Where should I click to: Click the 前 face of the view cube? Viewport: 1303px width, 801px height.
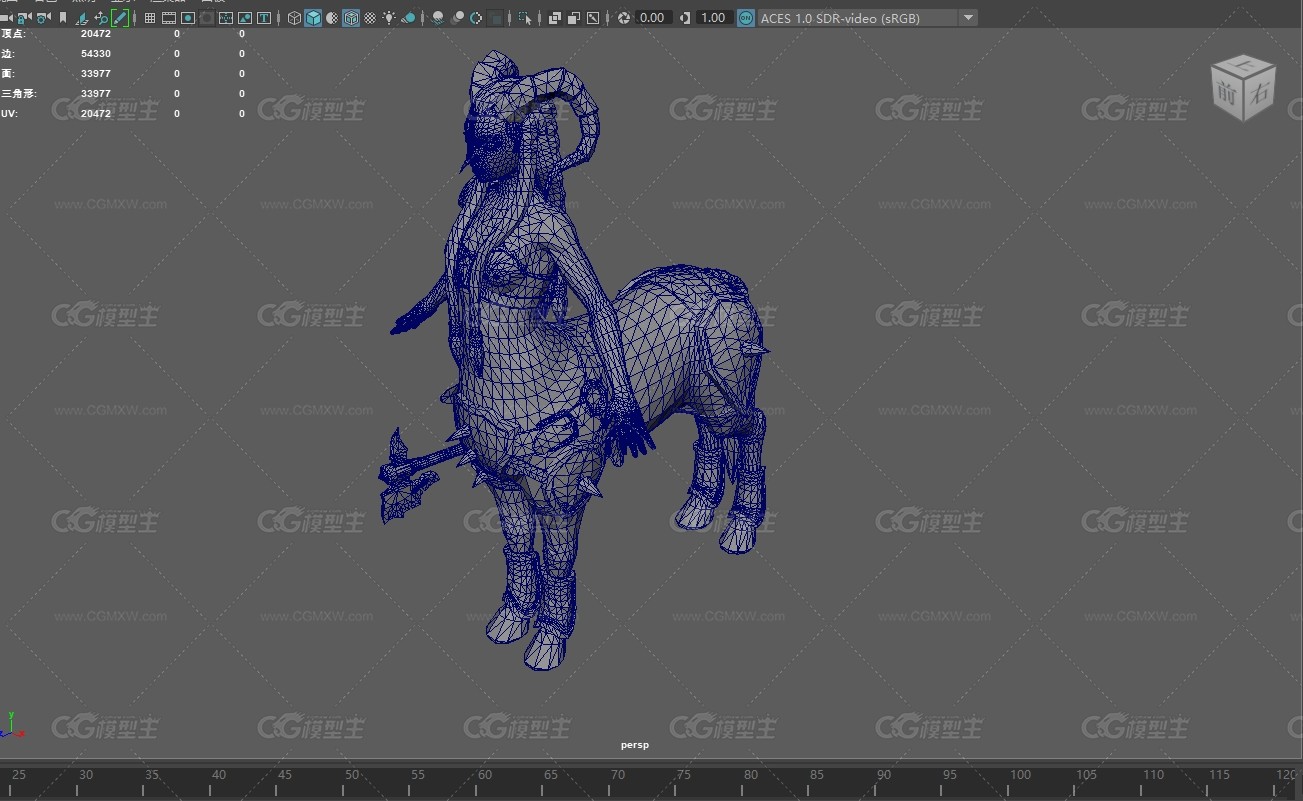(x=1226, y=95)
